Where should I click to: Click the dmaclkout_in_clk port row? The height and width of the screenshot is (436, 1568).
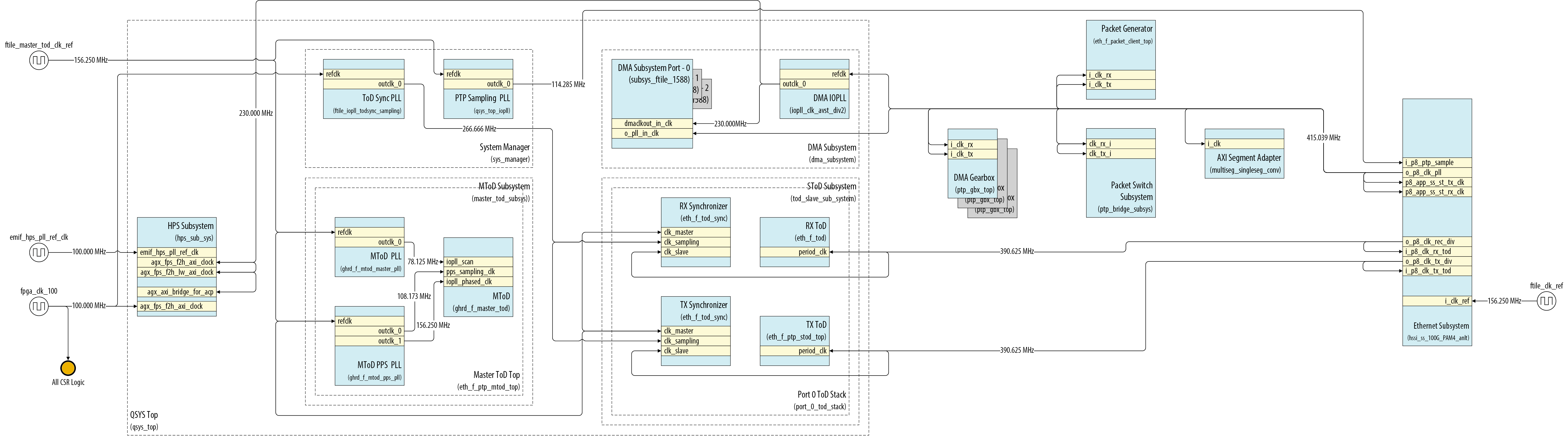[651, 123]
